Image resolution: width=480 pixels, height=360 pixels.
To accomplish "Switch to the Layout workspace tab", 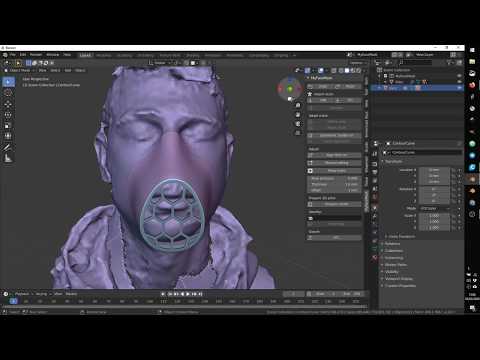I will pos(86,55).
